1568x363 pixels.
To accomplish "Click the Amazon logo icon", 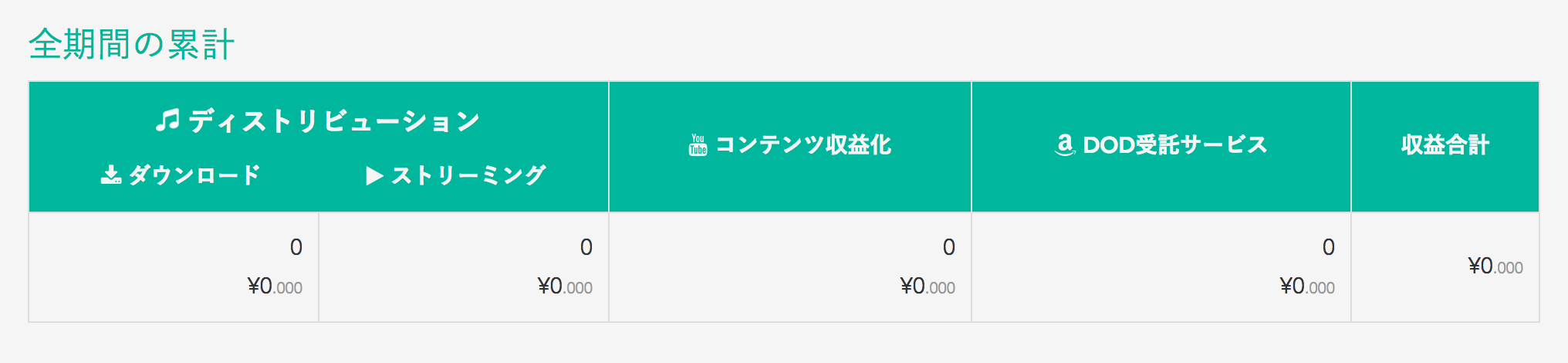I will pos(1065,144).
